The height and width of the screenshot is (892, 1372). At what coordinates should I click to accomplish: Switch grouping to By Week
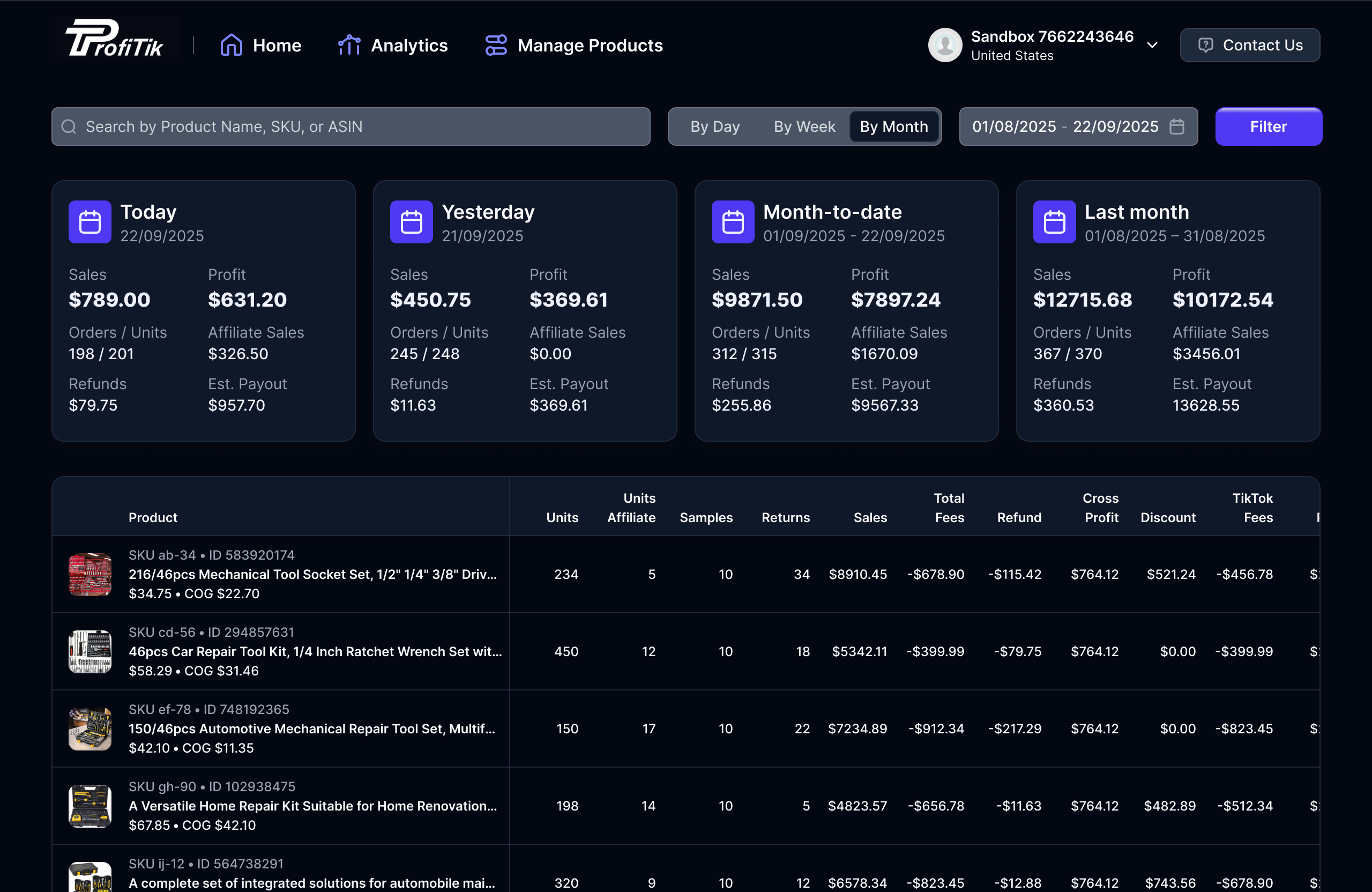(x=804, y=127)
